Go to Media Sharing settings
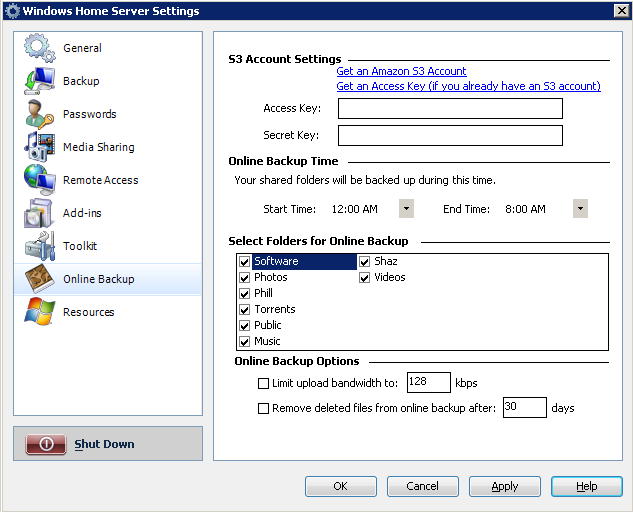This screenshot has height=512, width=633. click(107, 147)
